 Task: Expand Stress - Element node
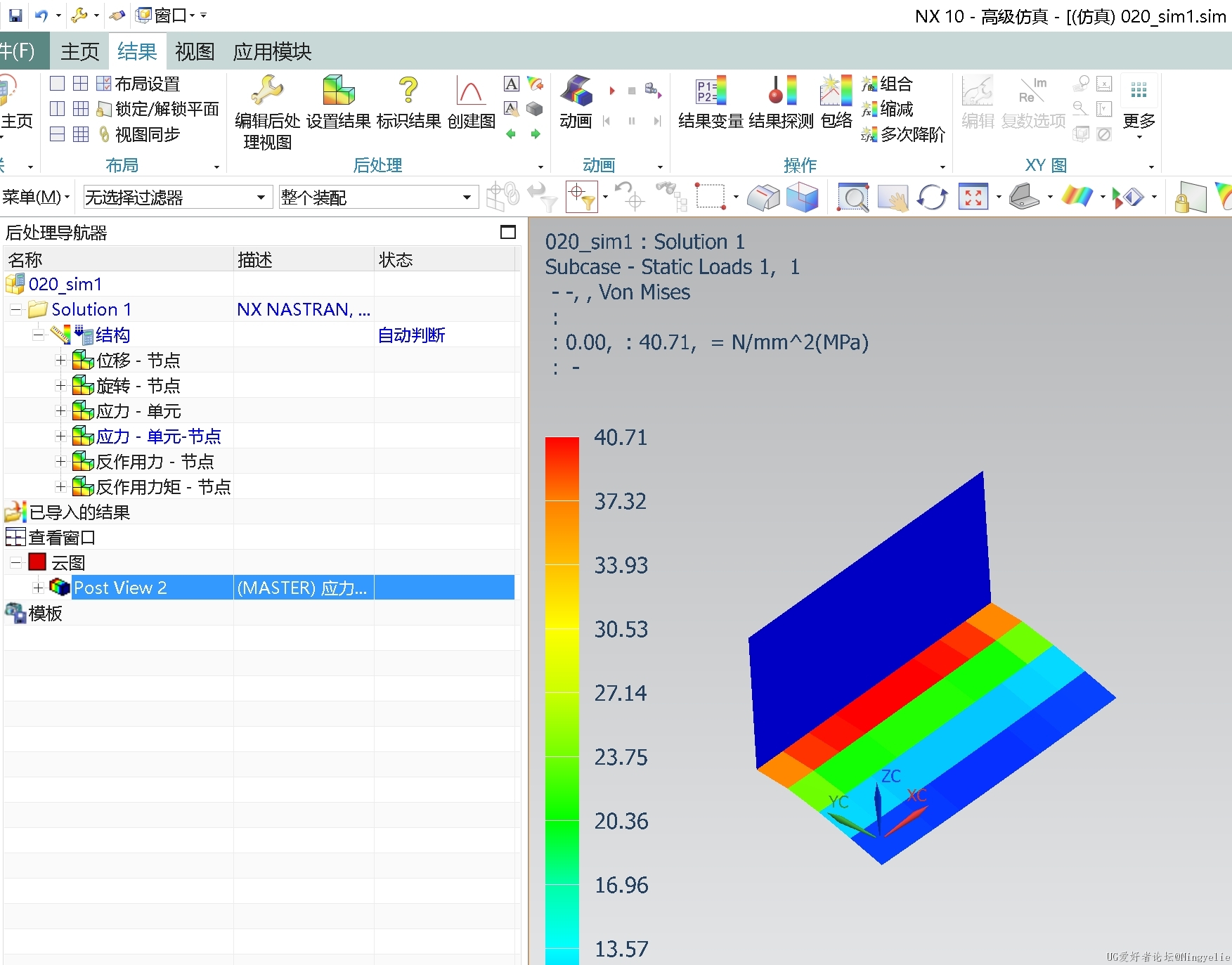click(60, 411)
